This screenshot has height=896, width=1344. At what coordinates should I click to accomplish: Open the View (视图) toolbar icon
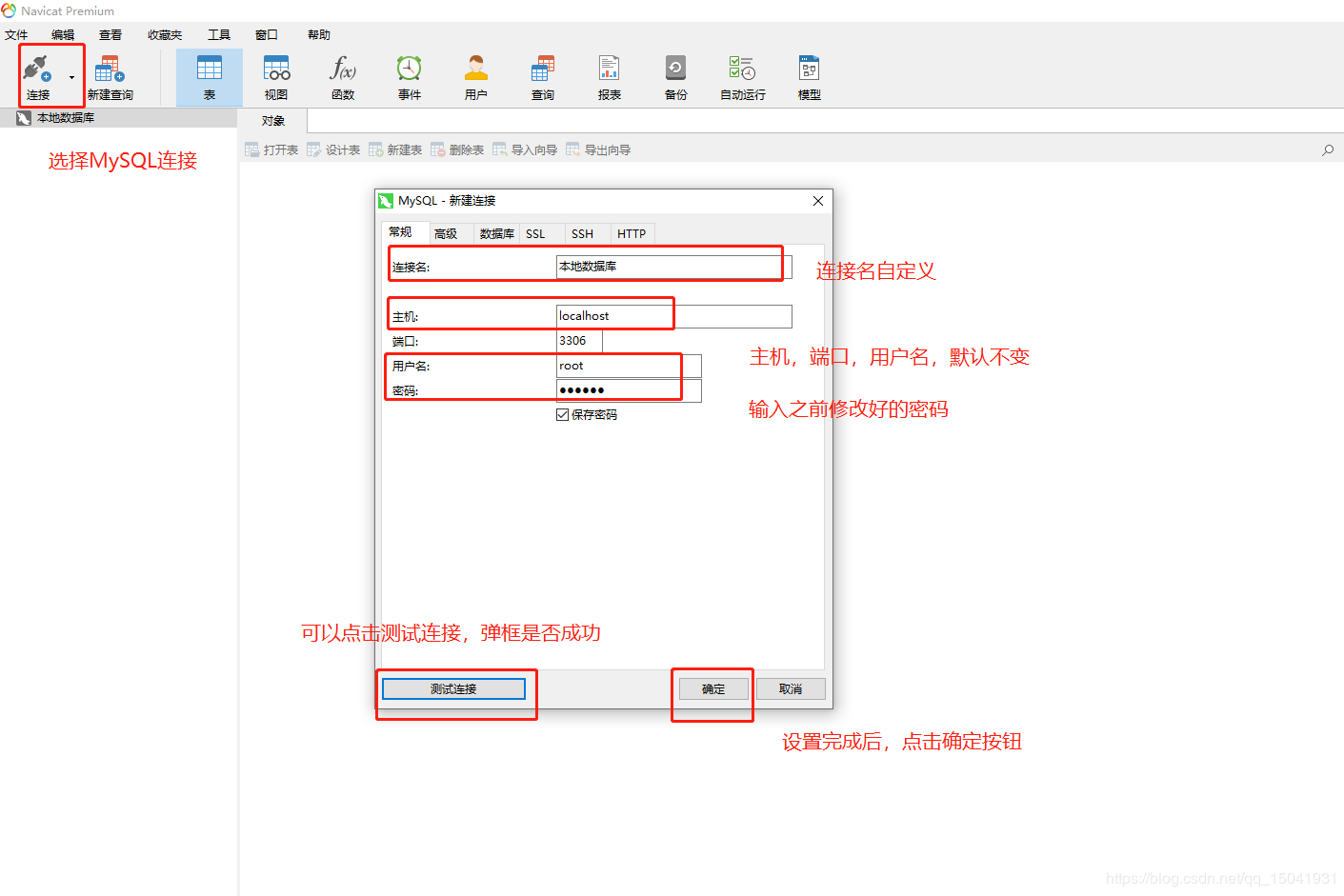pos(276,77)
